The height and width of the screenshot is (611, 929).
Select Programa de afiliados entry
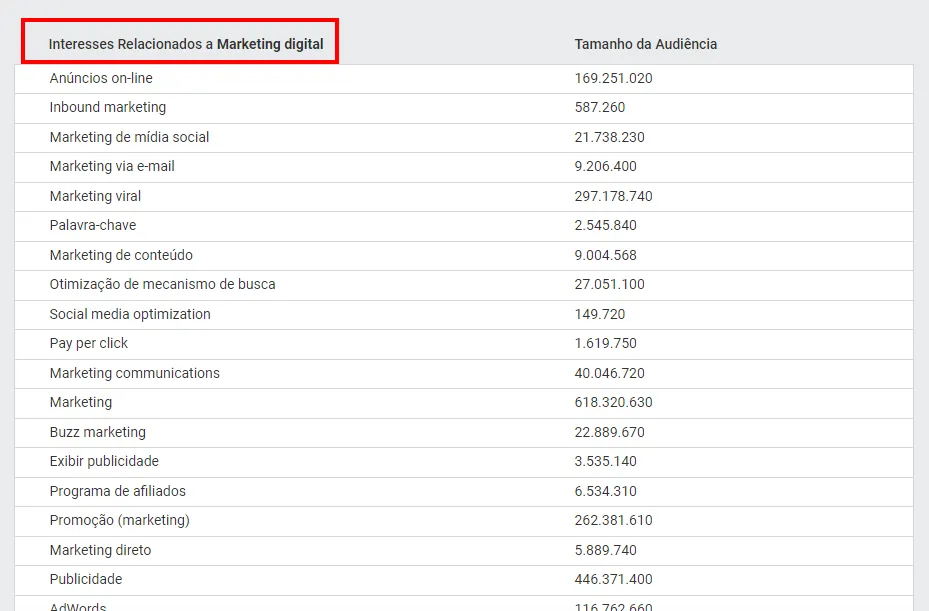click(118, 491)
